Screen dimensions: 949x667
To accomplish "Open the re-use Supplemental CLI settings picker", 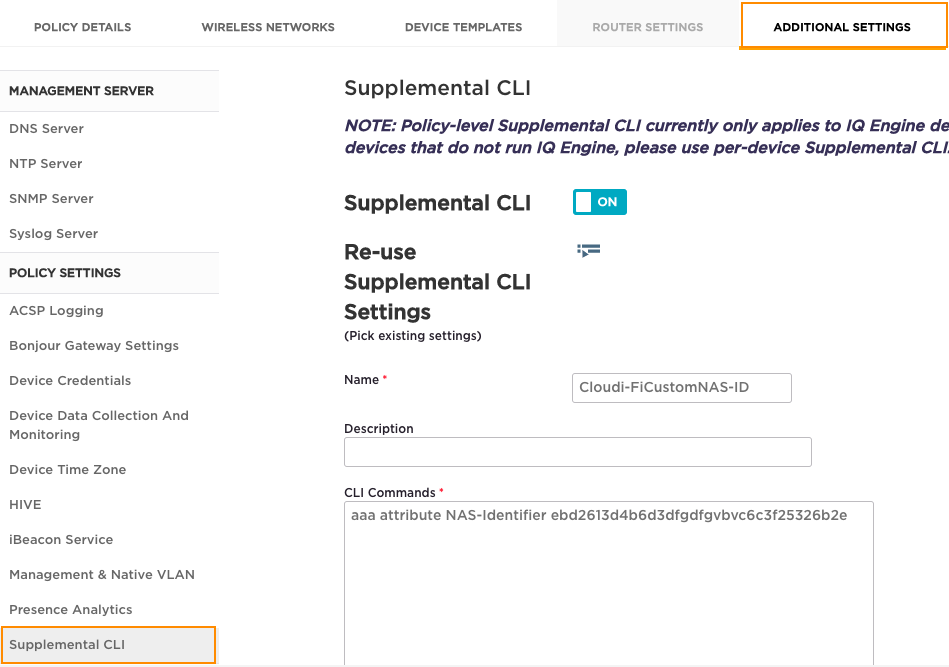I will (588, 251).
